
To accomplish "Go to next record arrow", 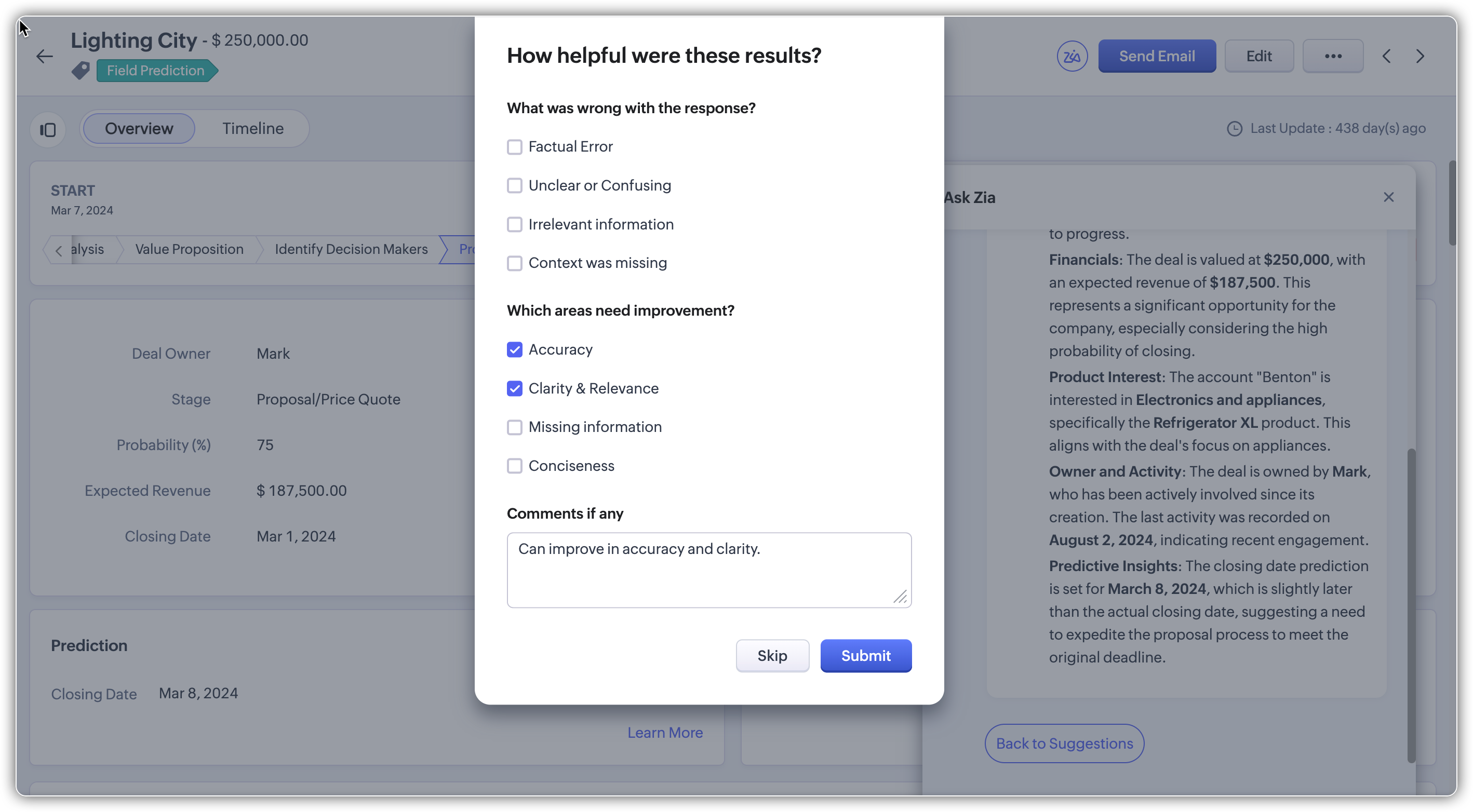I will point(1421,57).
